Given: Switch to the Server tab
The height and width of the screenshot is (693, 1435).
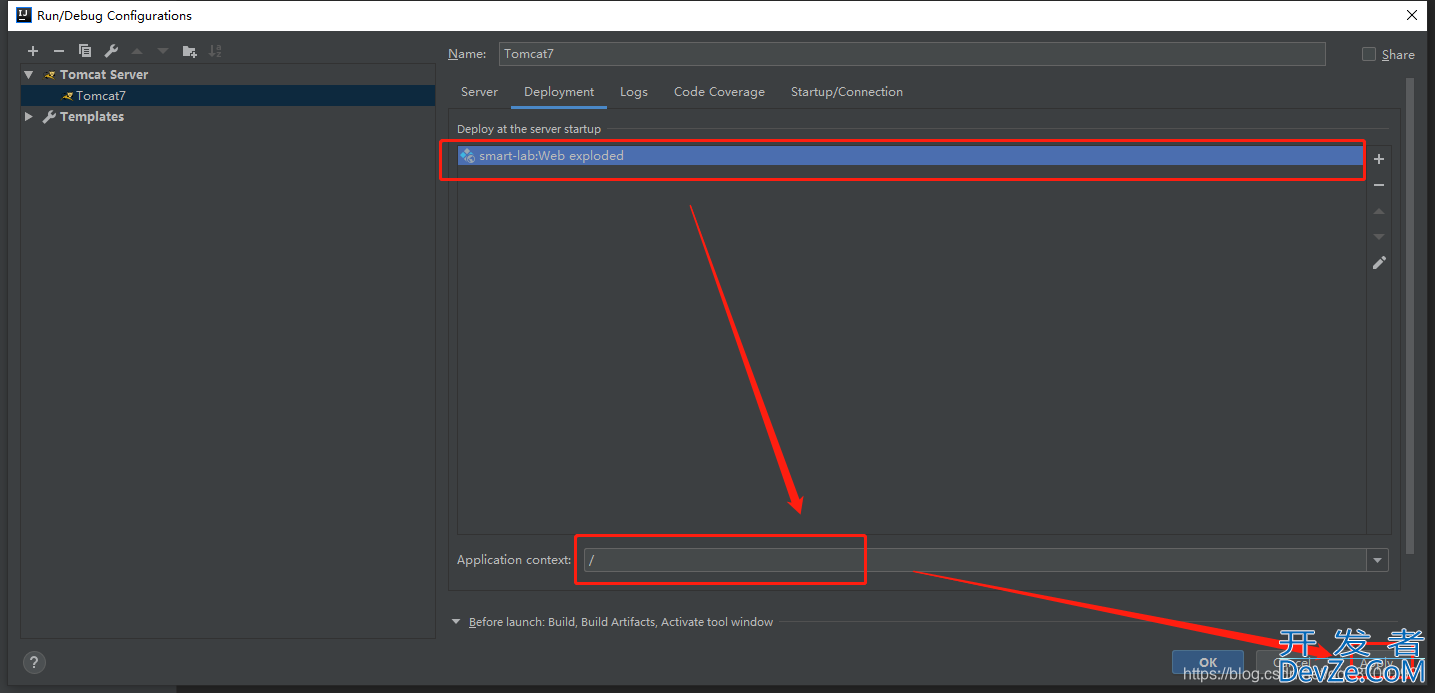Looking at the screenshot, I should (479, 92).
